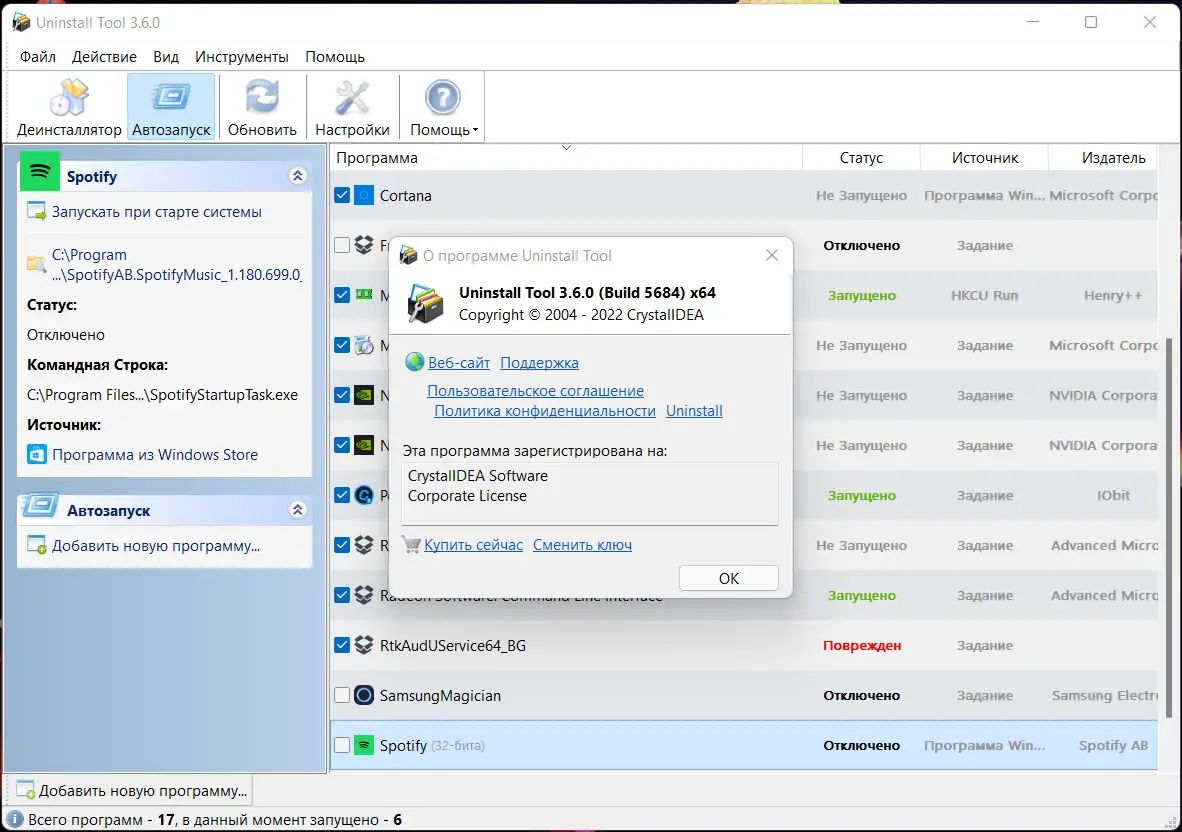The width and height of the screenshot is (1182, 832).
Task: Toggle checkbox of the first NVIDIA Corporation row
Action: (341, 395)
